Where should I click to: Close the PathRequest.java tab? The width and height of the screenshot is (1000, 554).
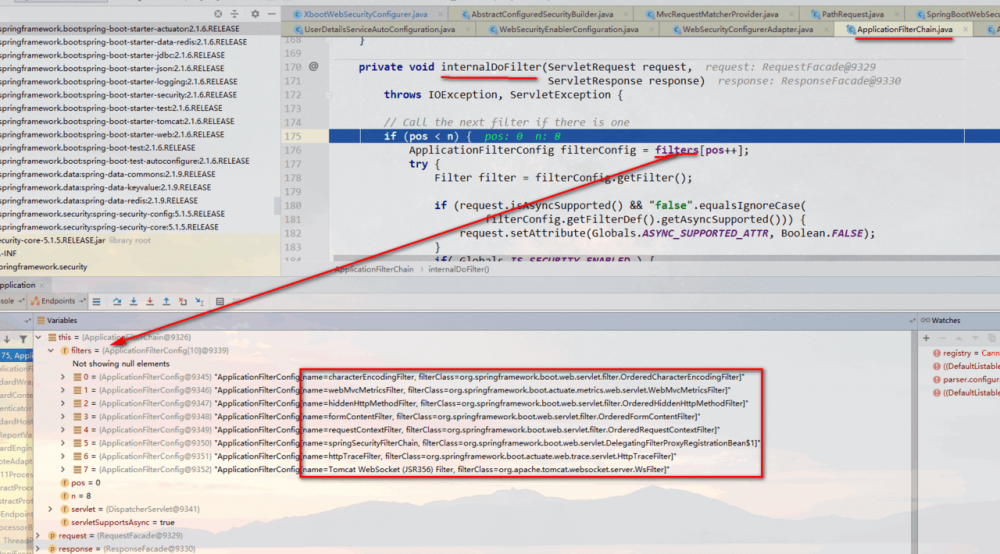pyautogui.click(x=897, y=14)
